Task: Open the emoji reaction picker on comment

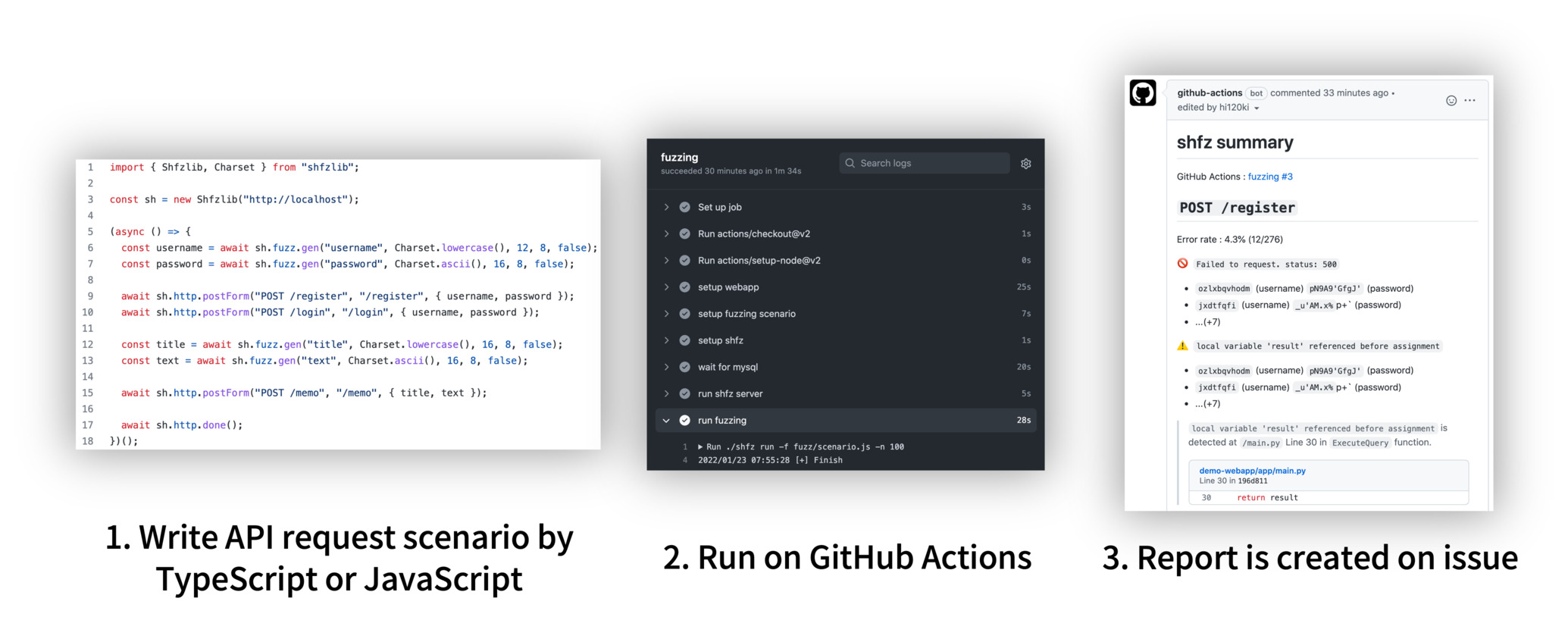Action: tap(1451, 101)
